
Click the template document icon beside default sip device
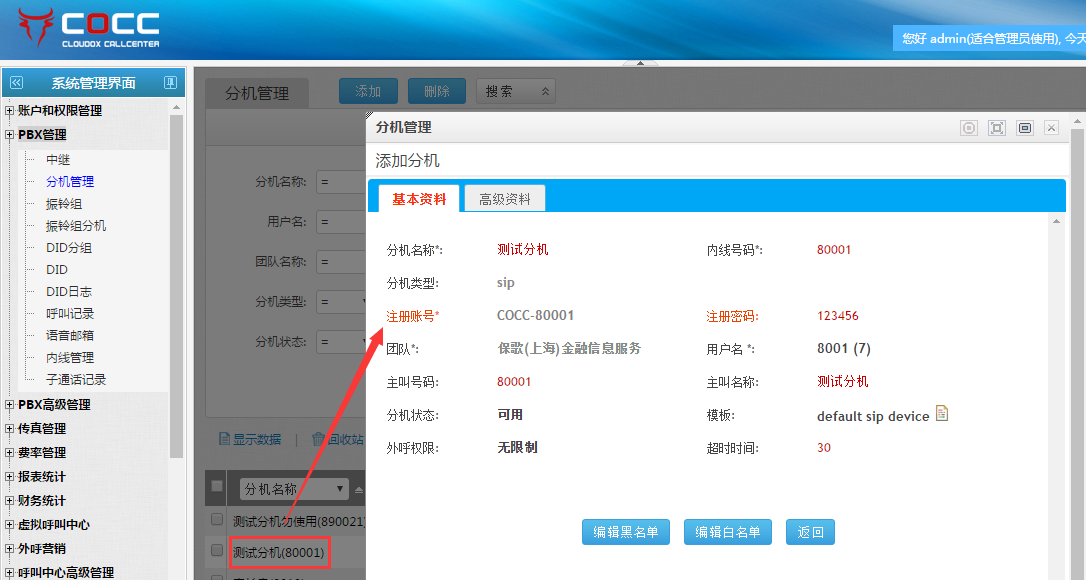[942, 414]
